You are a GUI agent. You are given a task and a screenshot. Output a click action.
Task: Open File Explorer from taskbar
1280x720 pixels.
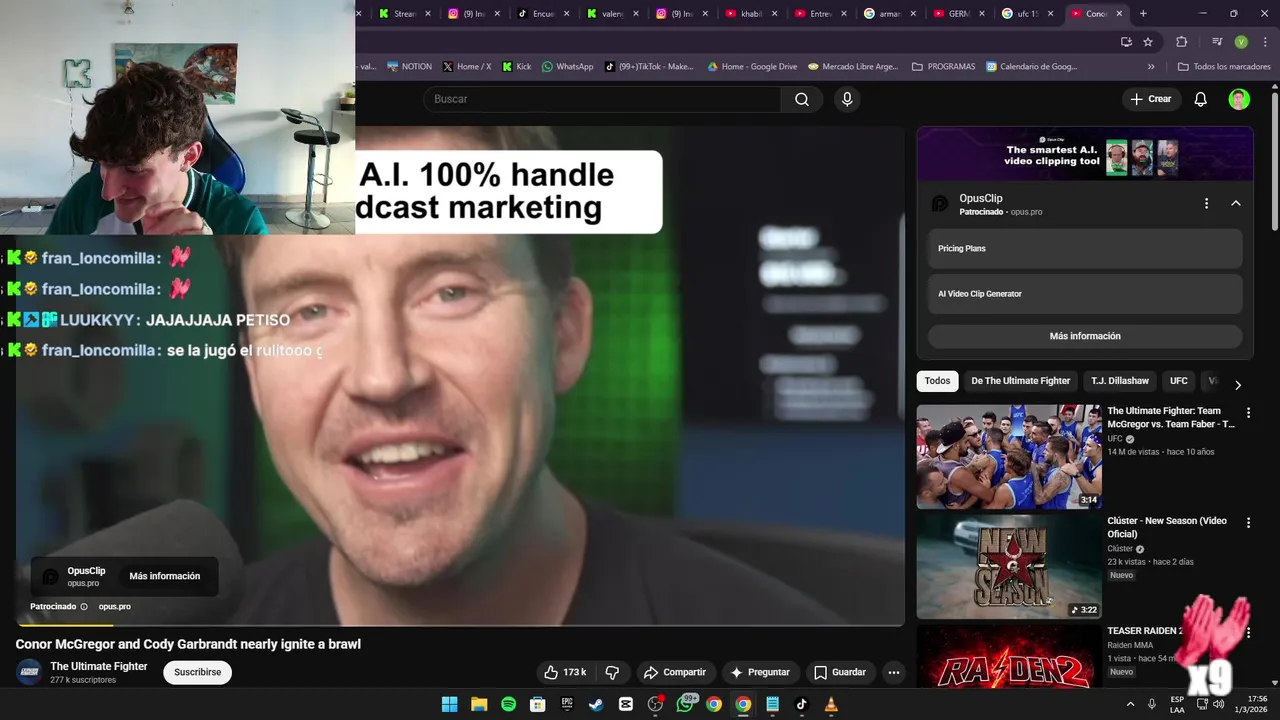479,704
